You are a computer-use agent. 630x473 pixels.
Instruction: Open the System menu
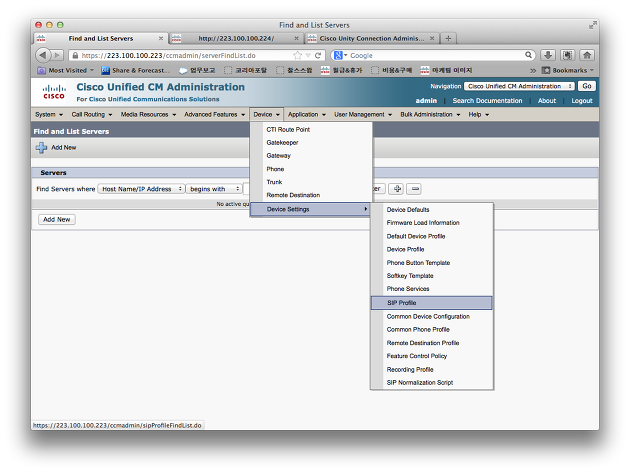coord(49,115)
